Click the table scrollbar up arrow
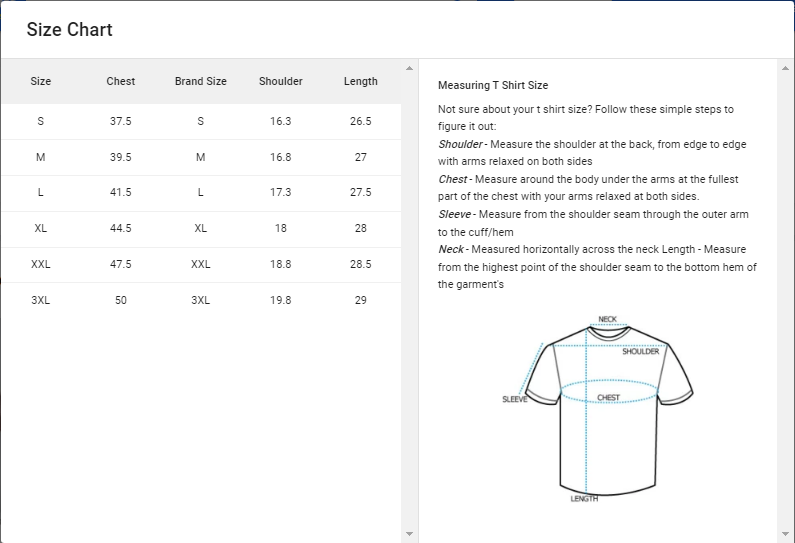 tap(409, 68)
